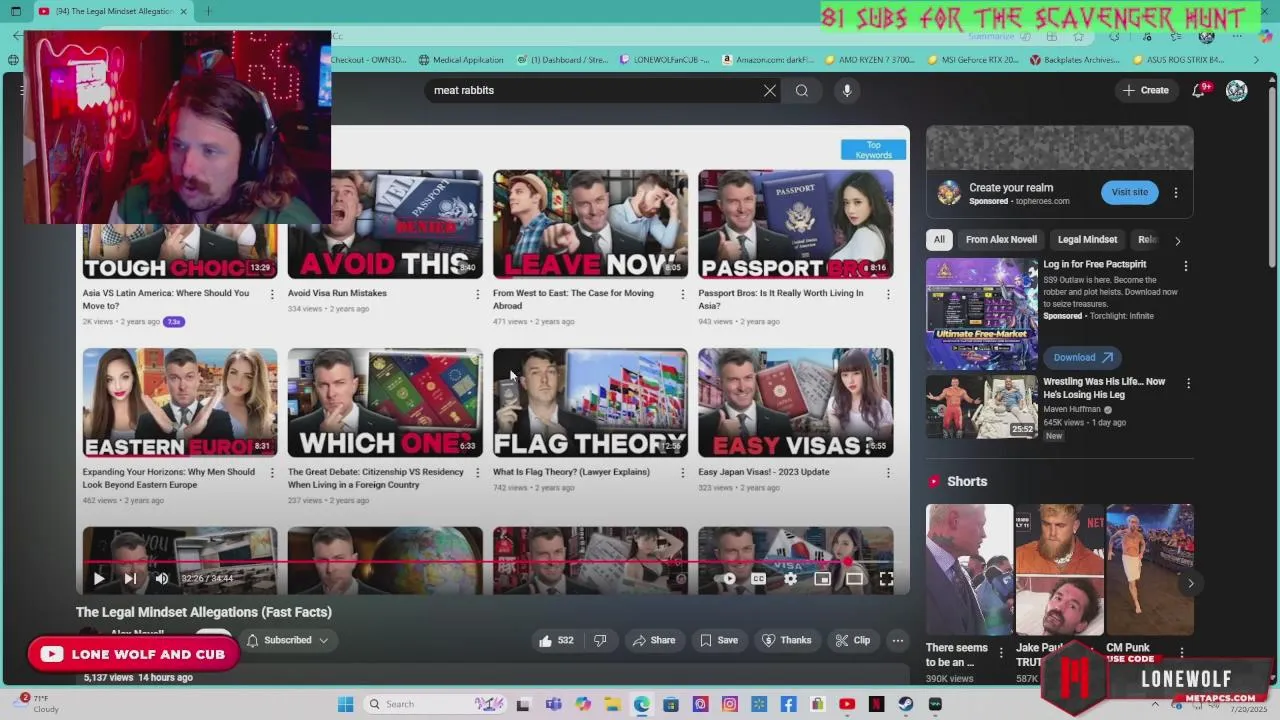Select the All filter chip
The image size is (1280, 720).
[x=939, y=240]
